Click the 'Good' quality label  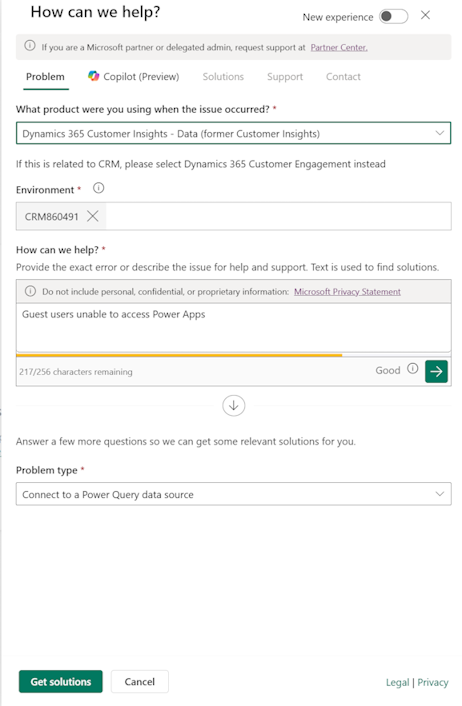(388, 370)
